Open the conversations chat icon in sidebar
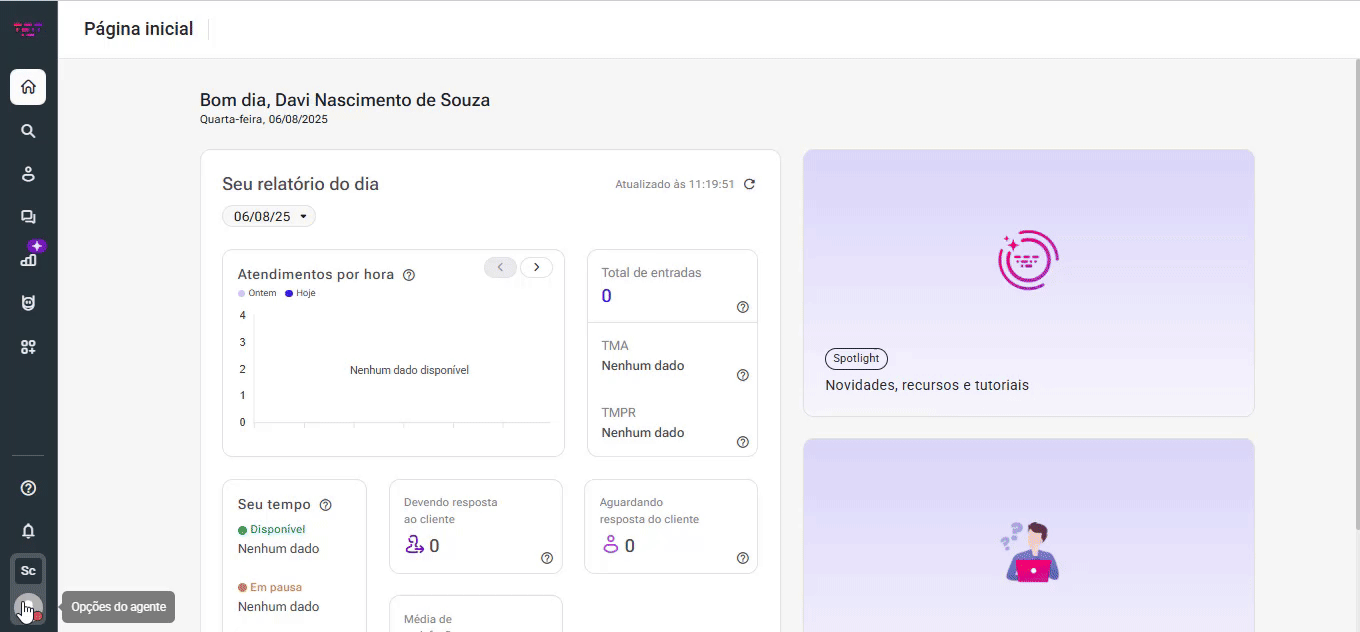The height and width of the screenshot is (632, 1360). [28, 217]
